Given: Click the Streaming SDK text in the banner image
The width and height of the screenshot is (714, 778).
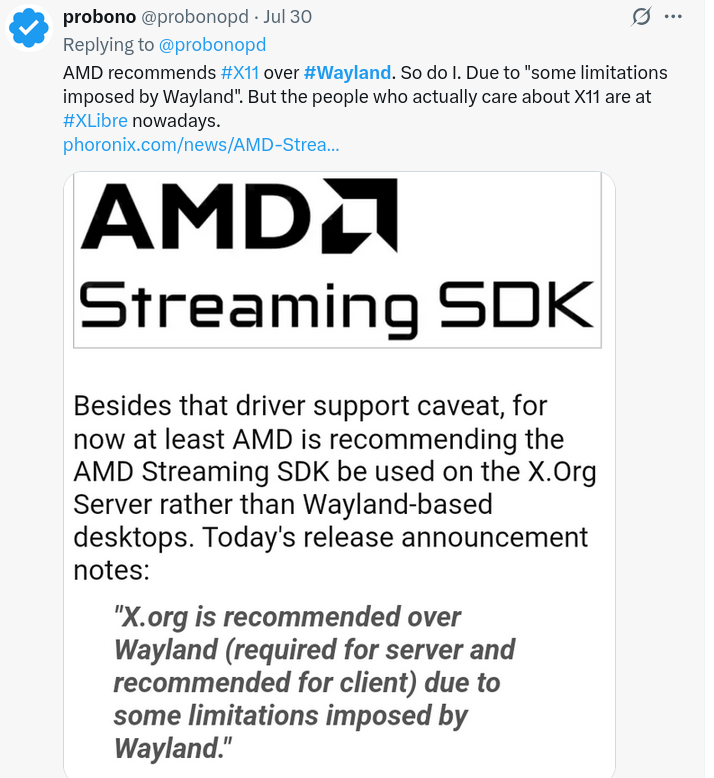Looking at the screenshot, I should (336, 307).
